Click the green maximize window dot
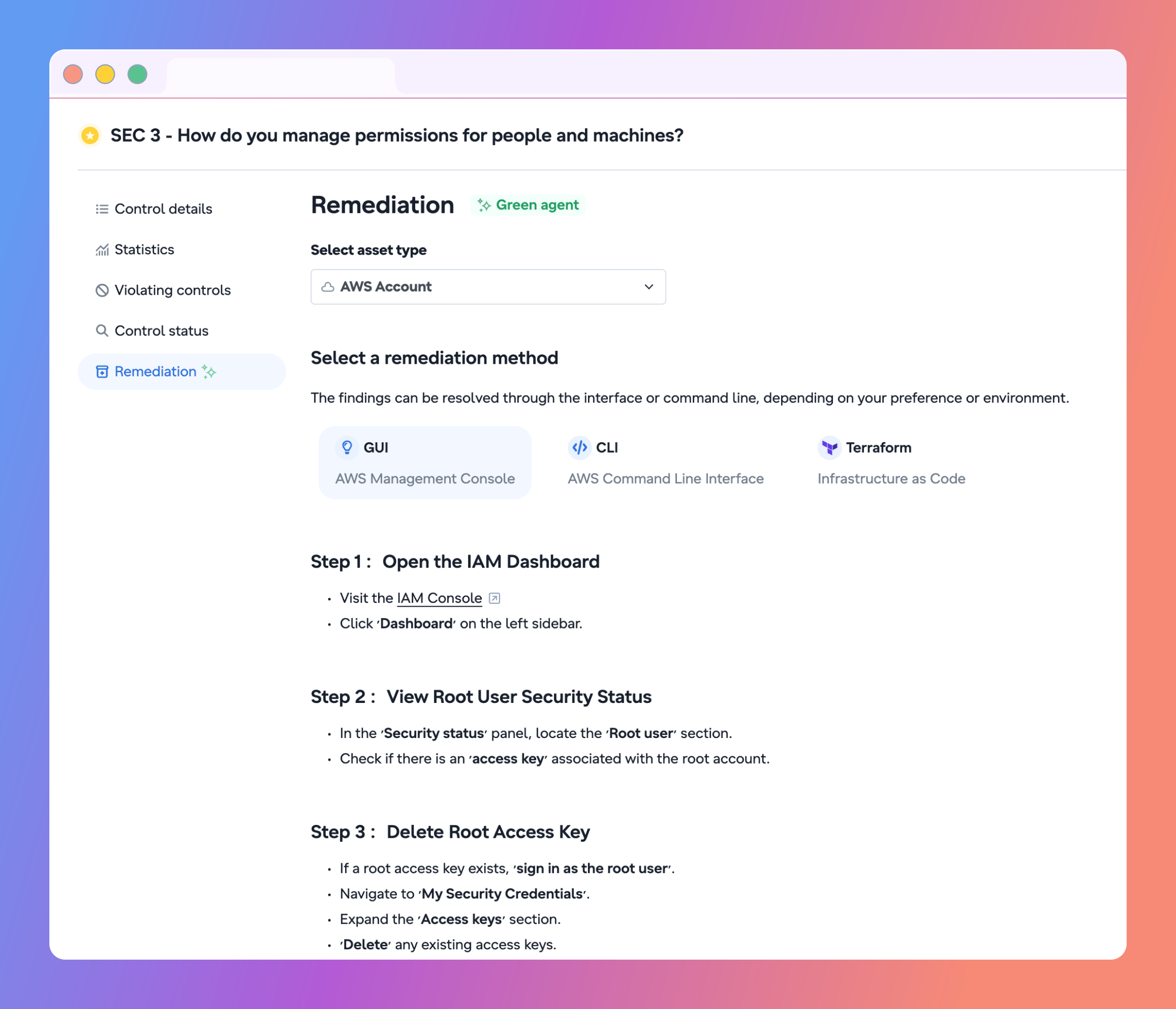1176x1009 pixels. pos(137,75)
